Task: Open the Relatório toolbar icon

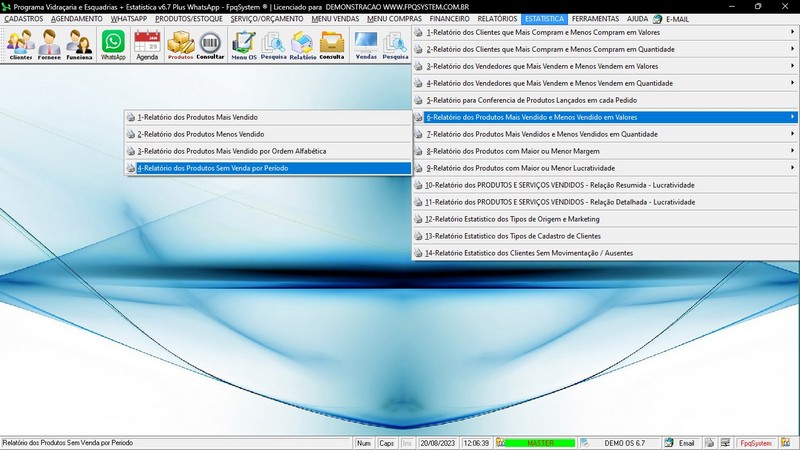Action: [x=303, y=45]
